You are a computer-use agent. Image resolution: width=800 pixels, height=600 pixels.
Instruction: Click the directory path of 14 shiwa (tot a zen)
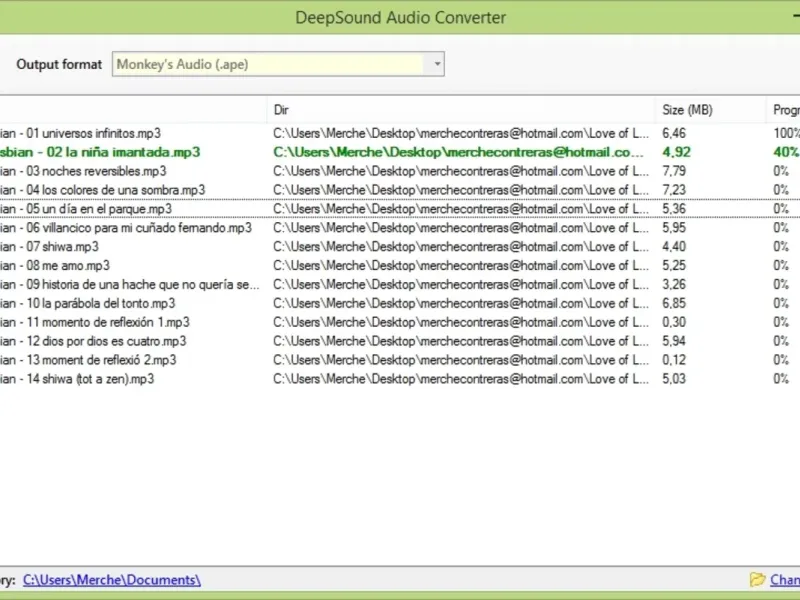tap(461, 379)
